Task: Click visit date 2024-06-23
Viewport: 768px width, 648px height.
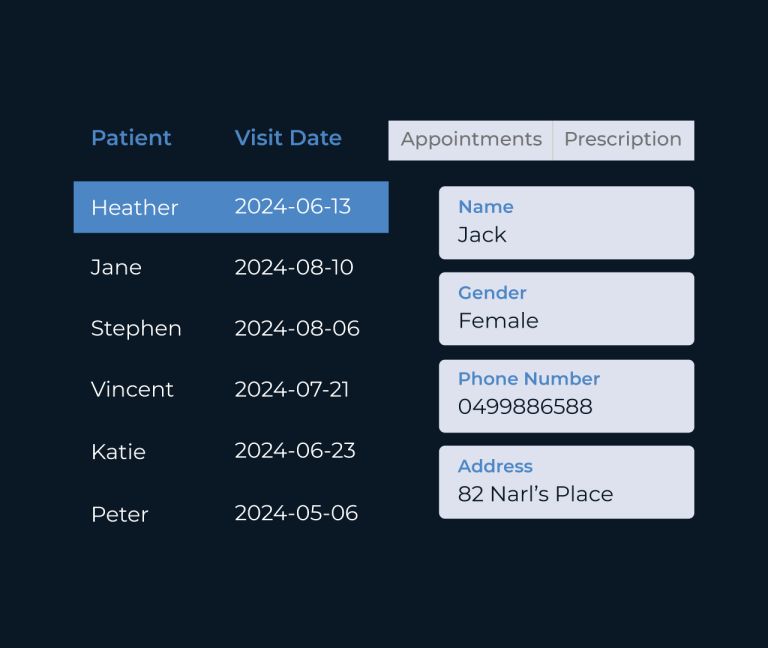Action: tap(295, 451)
